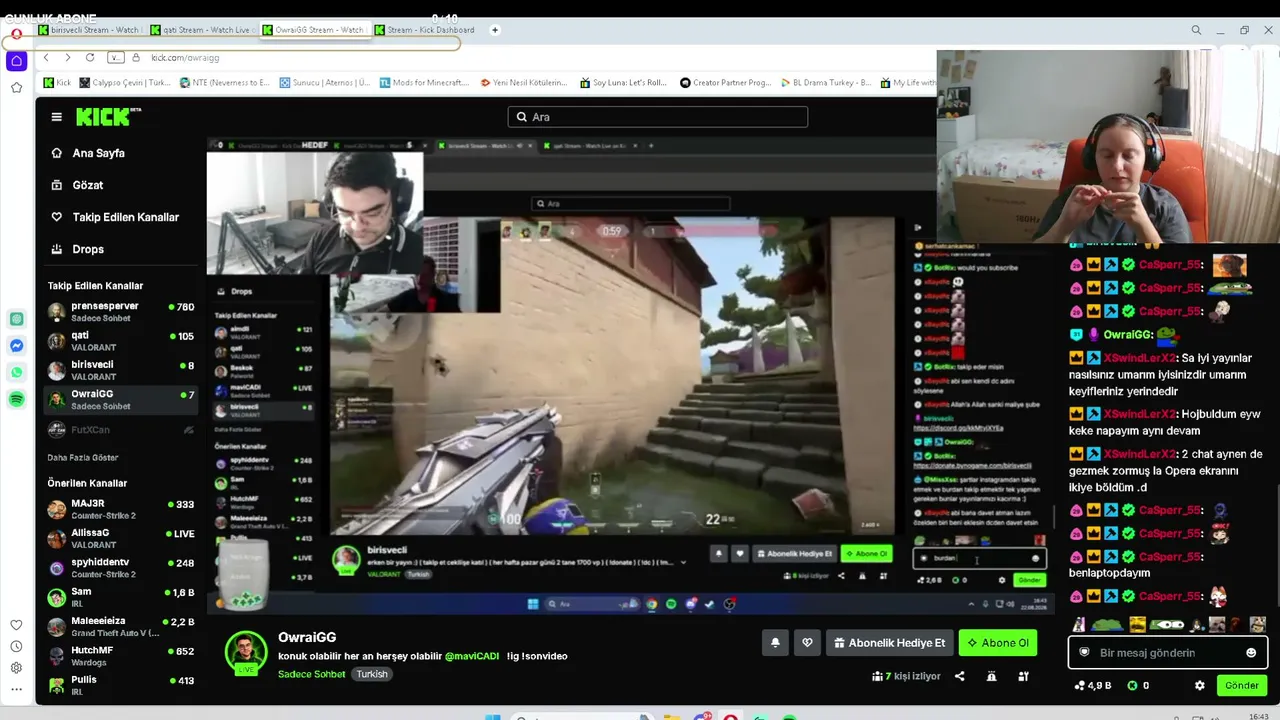Click the Turkish language tag
This screenshot has height=720, width=1280.
(372, 674)
